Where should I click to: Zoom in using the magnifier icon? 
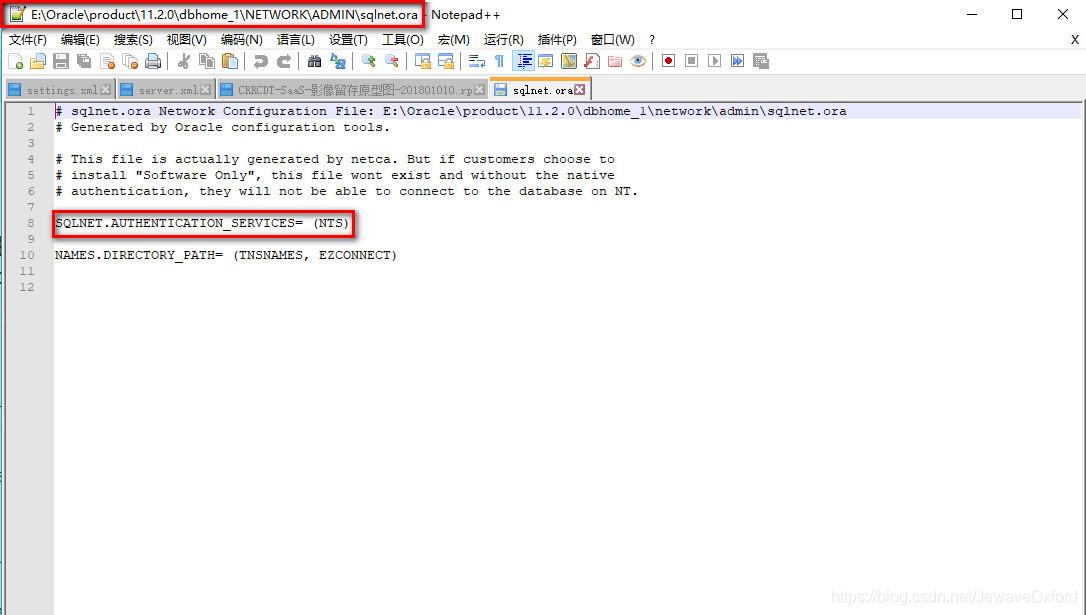pyautogui.click(x=367, y=61)
